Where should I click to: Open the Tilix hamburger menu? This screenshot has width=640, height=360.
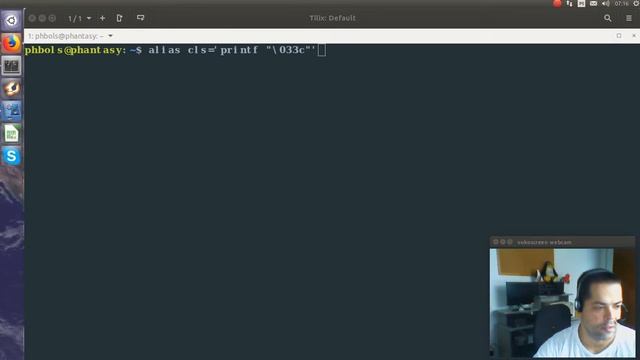pos(629,18)
